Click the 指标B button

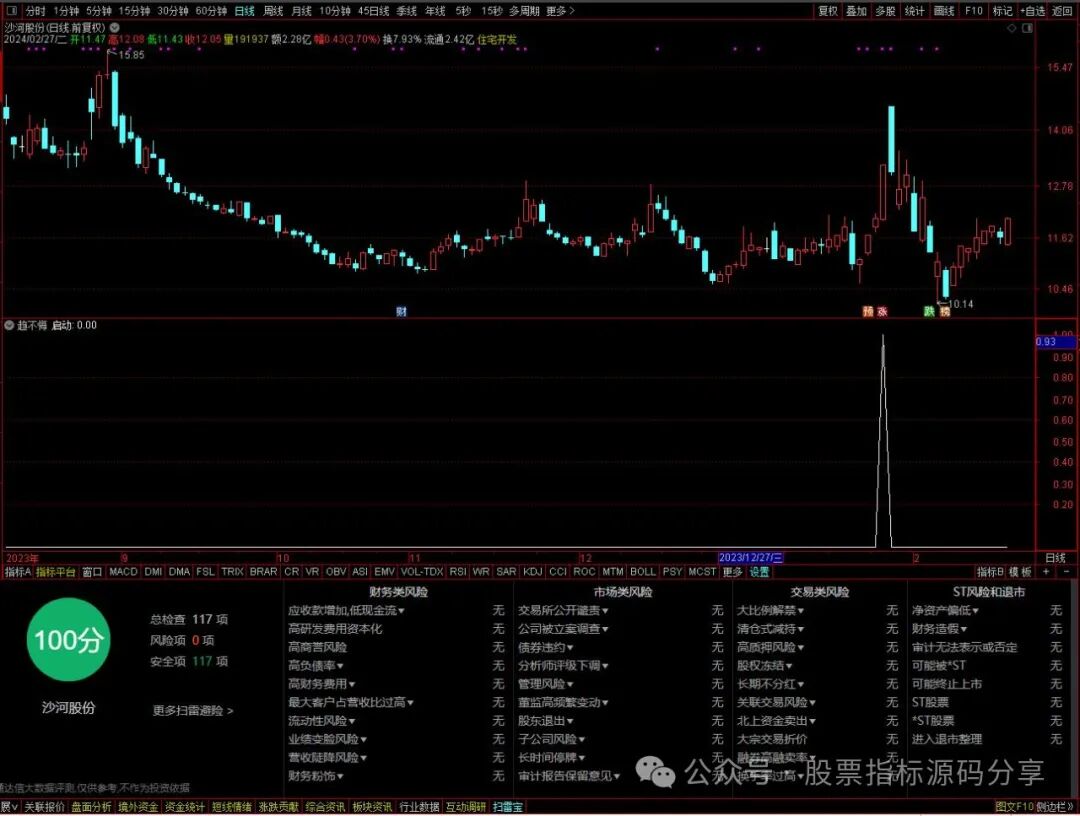coord(990,572)
